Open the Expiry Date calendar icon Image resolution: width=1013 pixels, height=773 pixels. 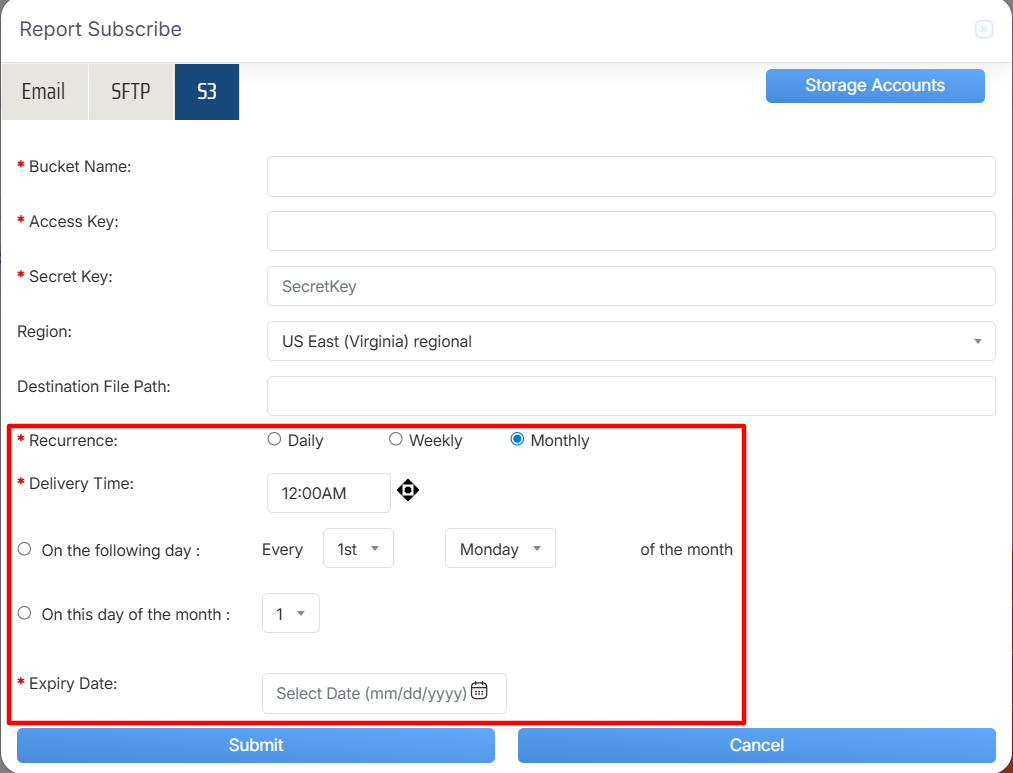(479, 690)
